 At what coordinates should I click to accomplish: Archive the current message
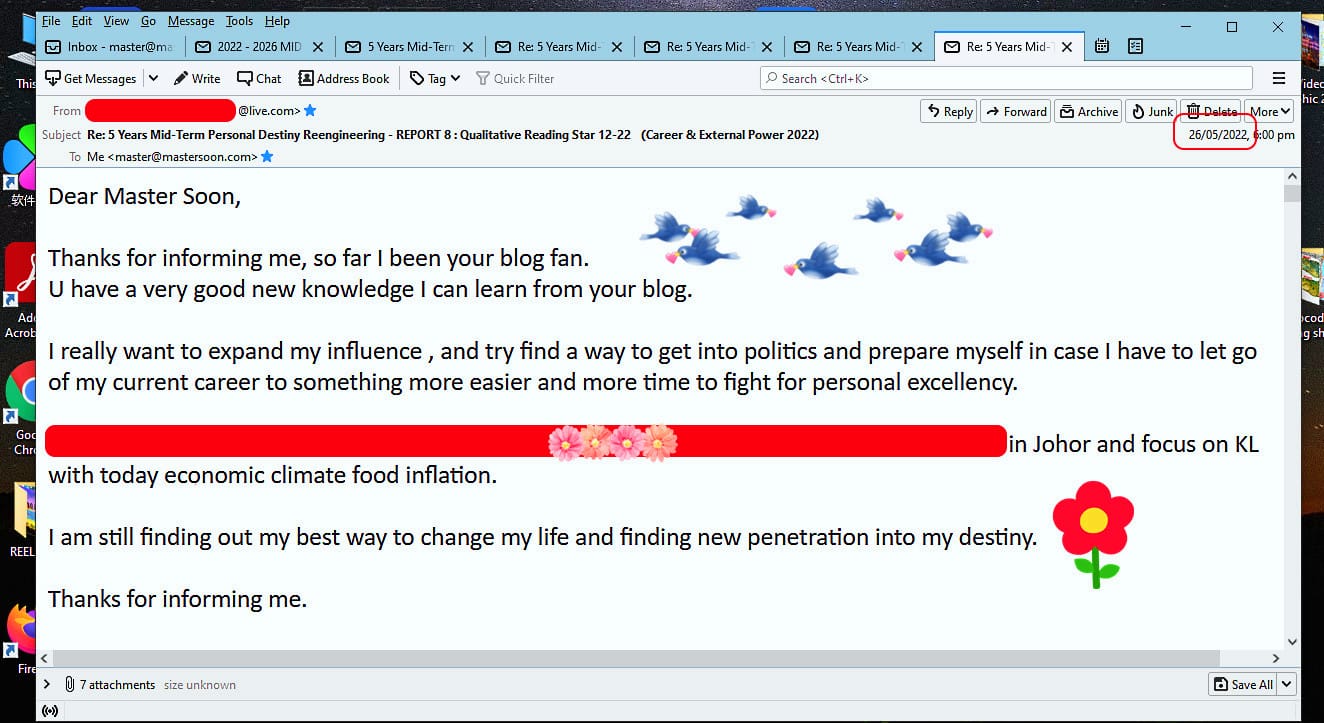click(1088, 111)
